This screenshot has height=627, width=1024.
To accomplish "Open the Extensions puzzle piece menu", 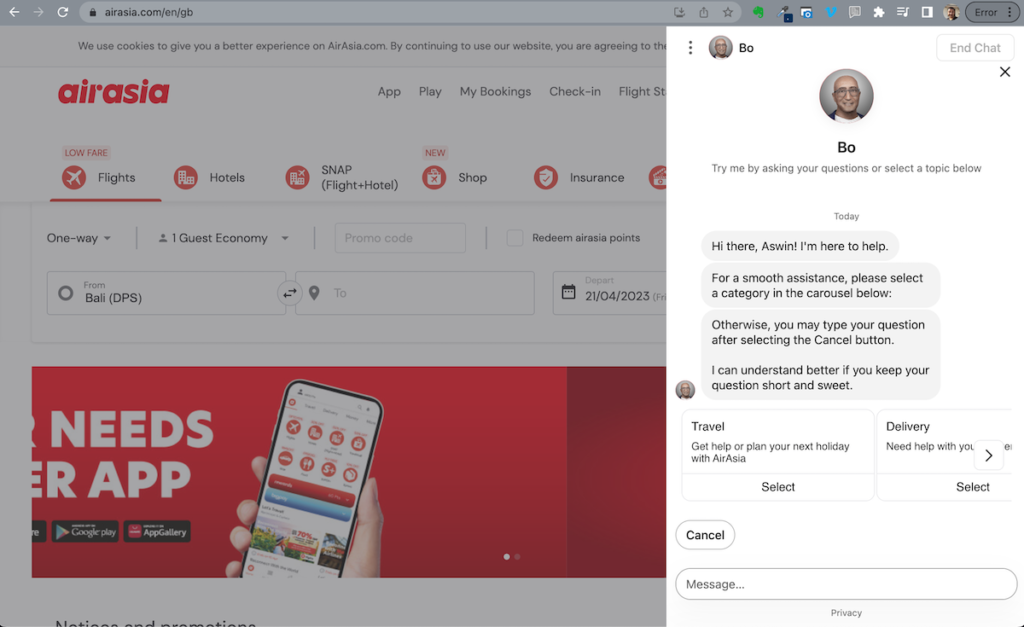I will (x=878, y=12).
